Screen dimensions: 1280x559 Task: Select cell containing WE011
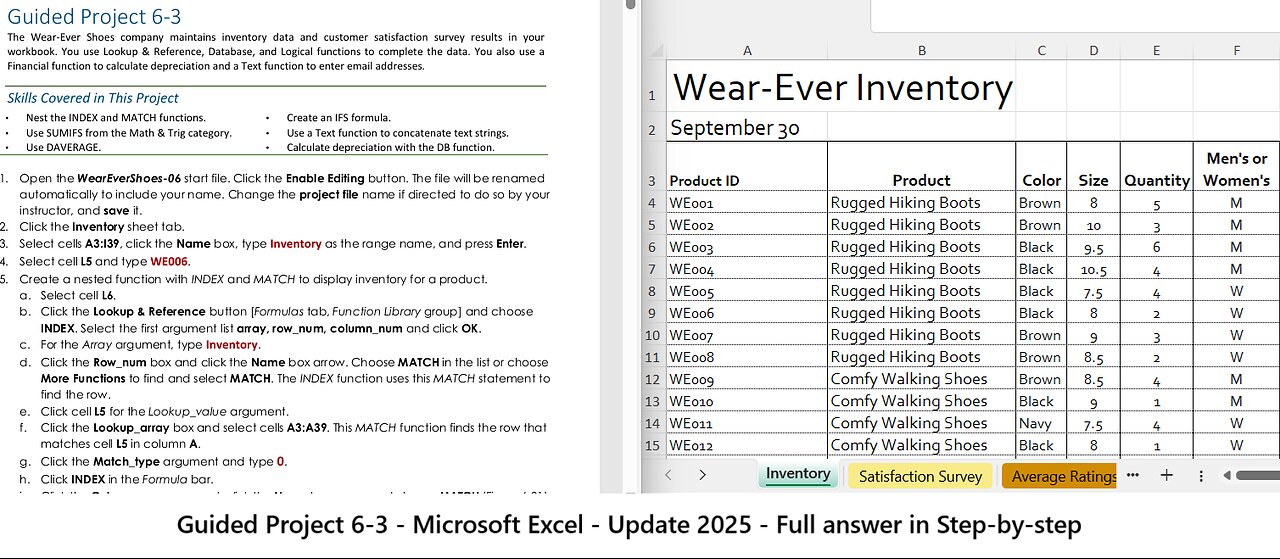coord(747,423)
